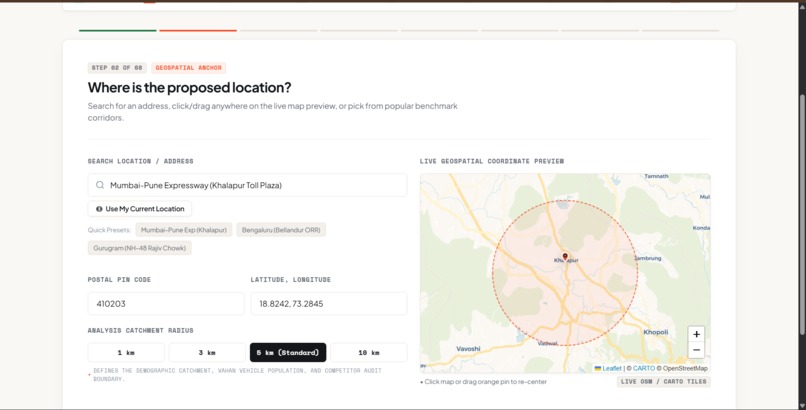Click the OpenStreetMap attribution text
The image size is (806, 410).
click(685, 368)
